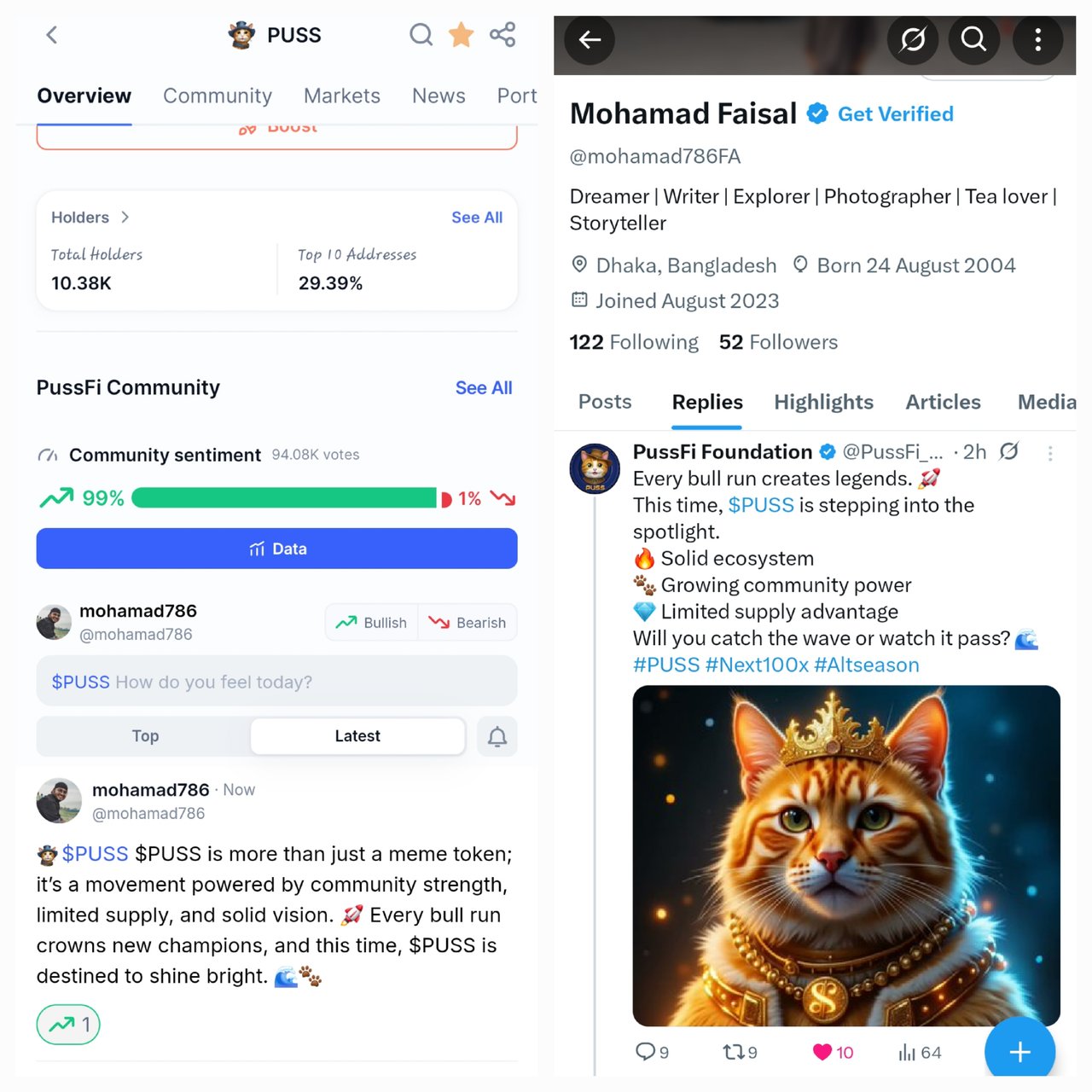Expand the Holders section chevron
This screenshot has width=1092, height=1092.
tap(125, 217)
